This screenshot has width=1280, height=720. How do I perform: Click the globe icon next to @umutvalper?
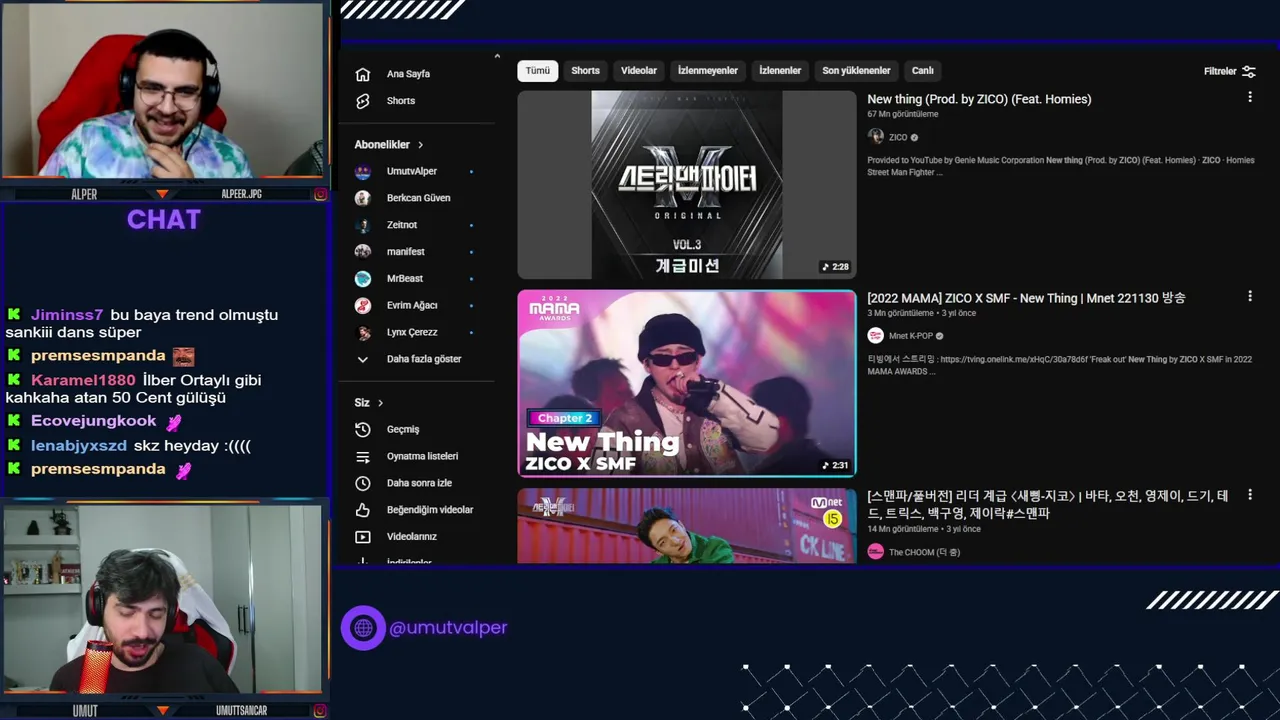tap(363, 628)
